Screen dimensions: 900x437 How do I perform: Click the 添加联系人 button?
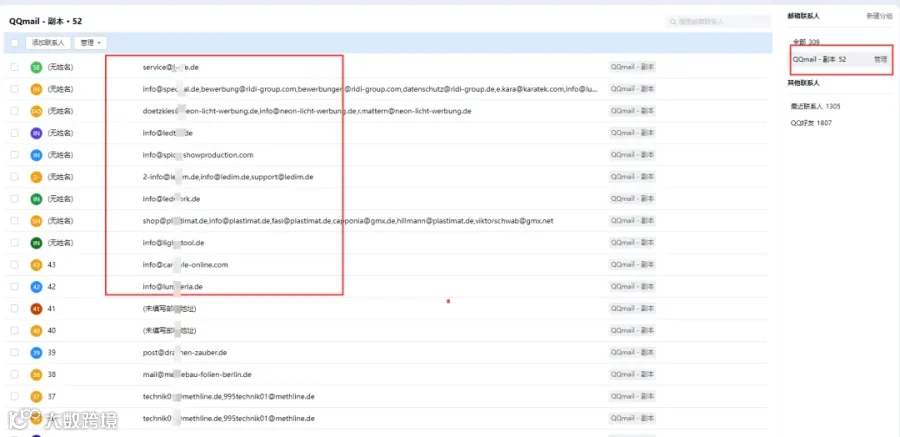click(x=48, y=42)
